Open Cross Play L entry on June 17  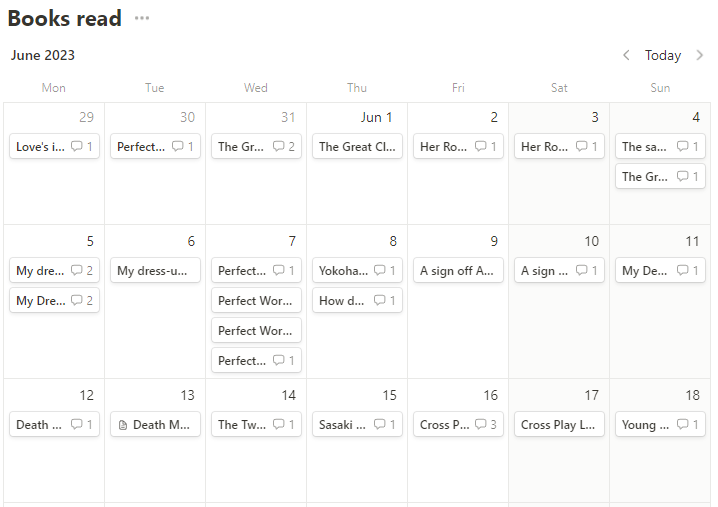[x=558, y=425]
